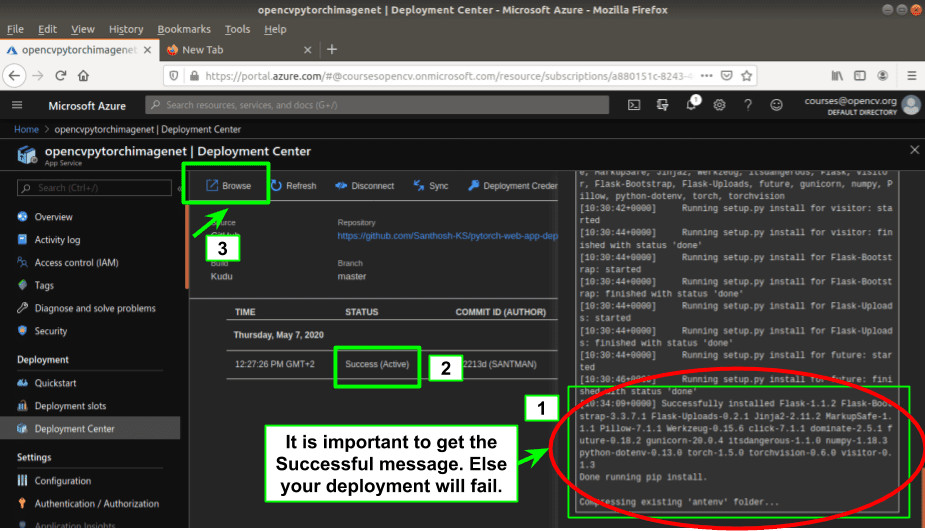The width and height of the screenshot is (925, 531).
Task: Open the History menu
Action: tap(126, 29)
